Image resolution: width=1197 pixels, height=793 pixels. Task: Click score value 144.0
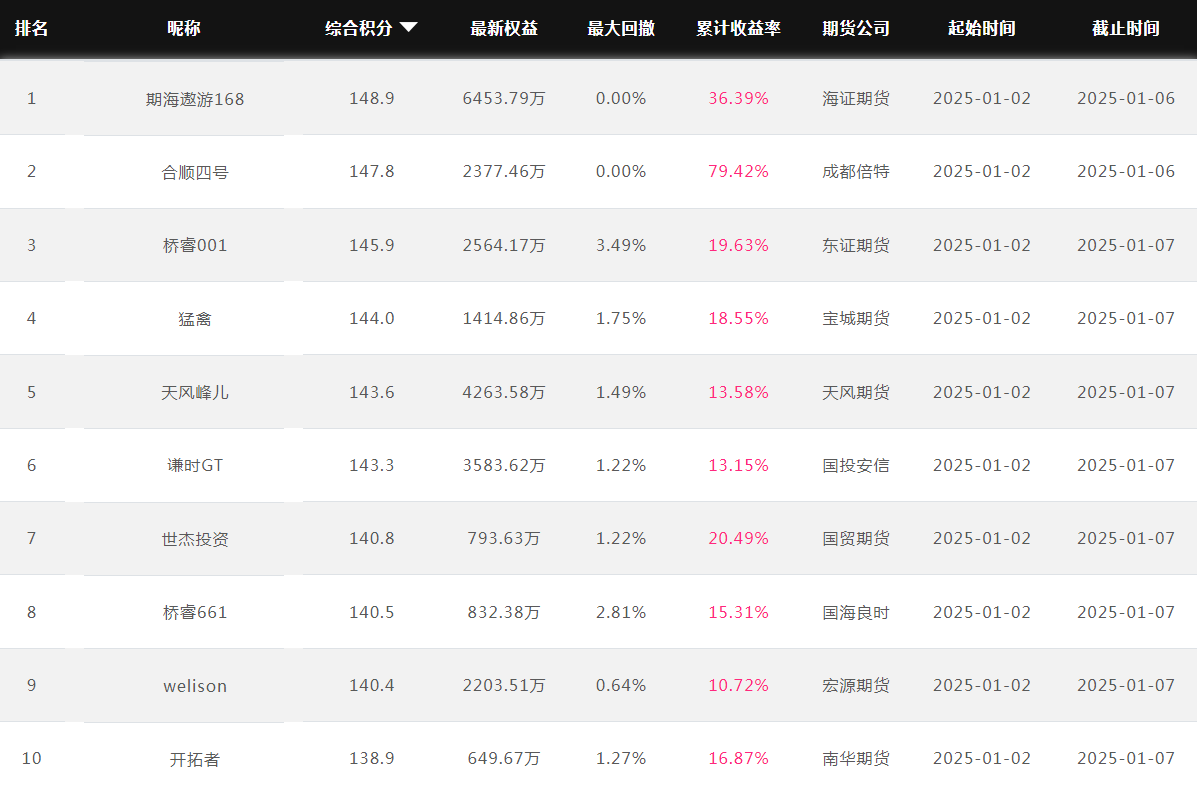coord(372,318)
